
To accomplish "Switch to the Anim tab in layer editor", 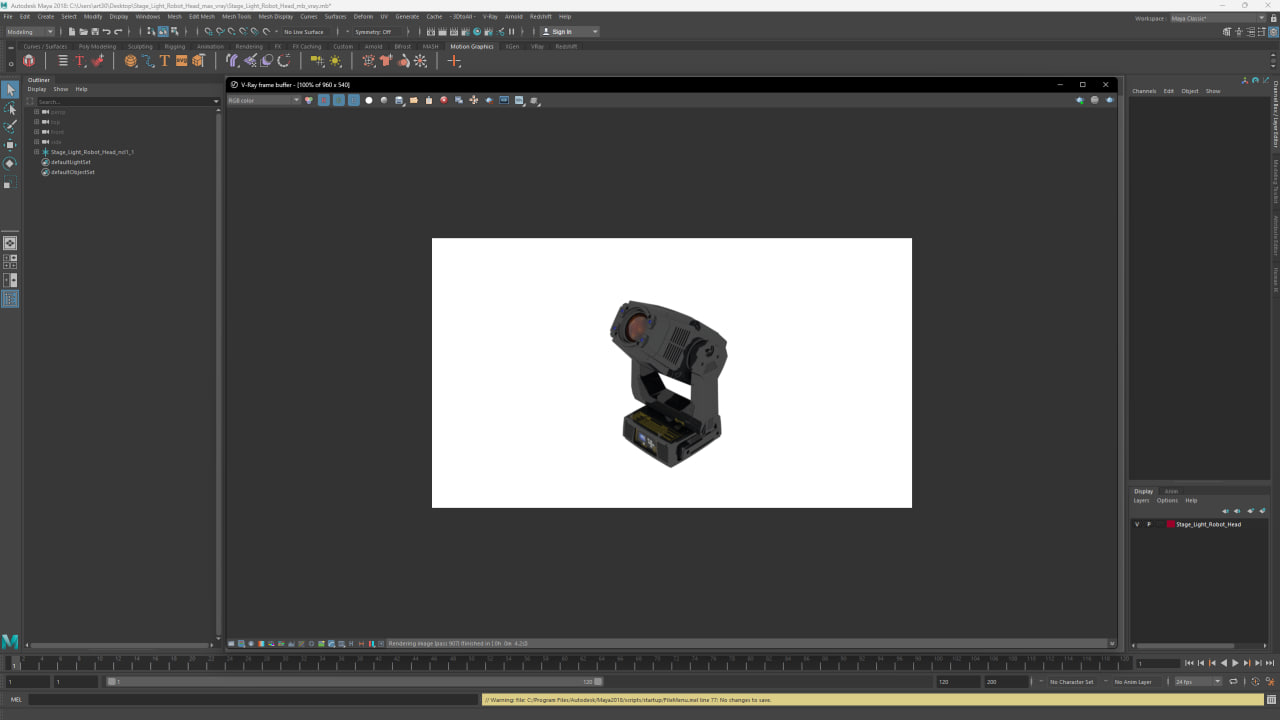I will (1171, 491).
